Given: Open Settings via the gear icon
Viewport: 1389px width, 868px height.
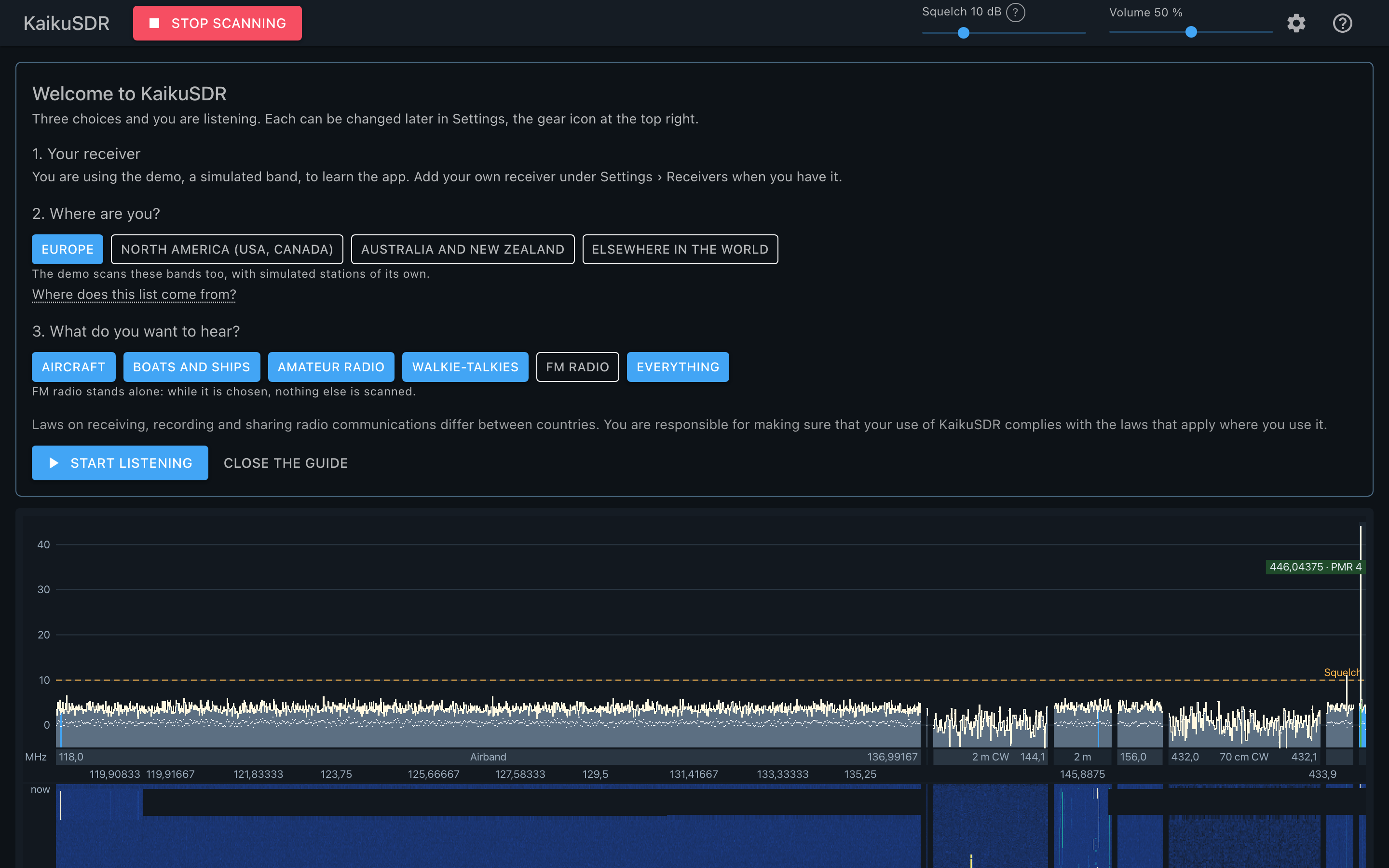Looking at the screenshot, I should pos(1296,23).
